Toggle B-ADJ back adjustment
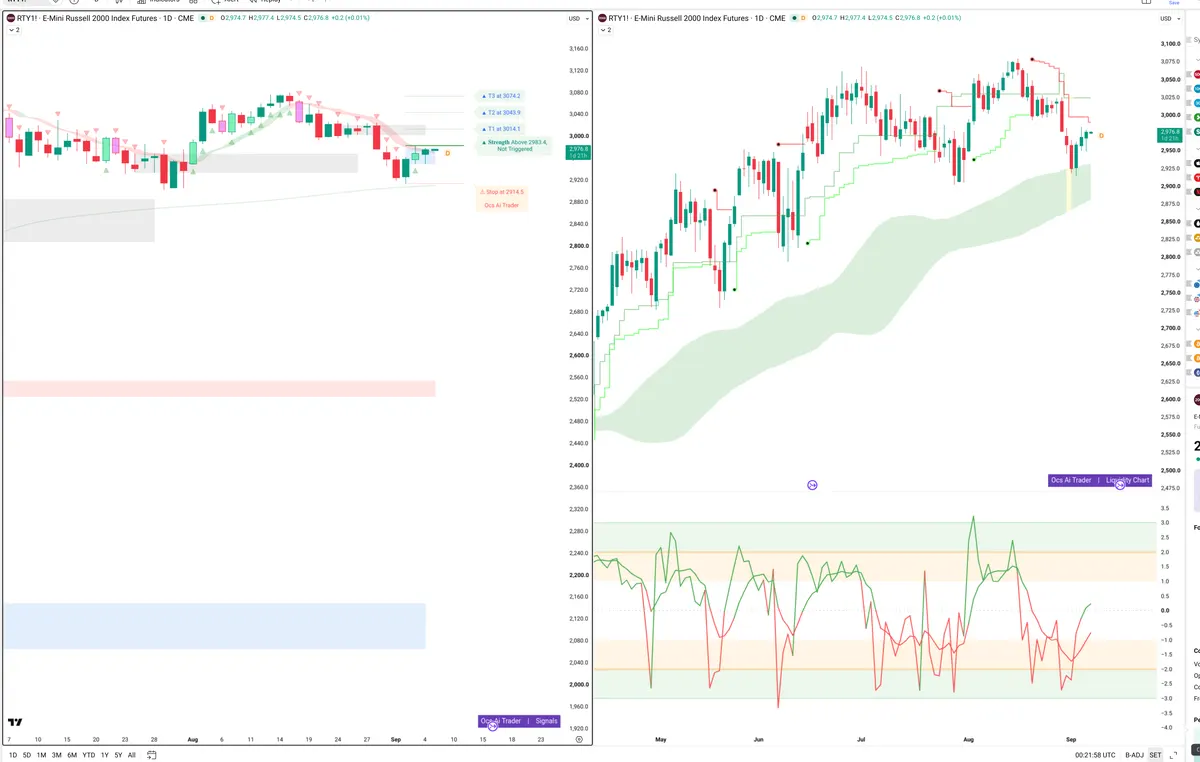This screenshot has height=762, width=1200. (x=1134, y=755)
